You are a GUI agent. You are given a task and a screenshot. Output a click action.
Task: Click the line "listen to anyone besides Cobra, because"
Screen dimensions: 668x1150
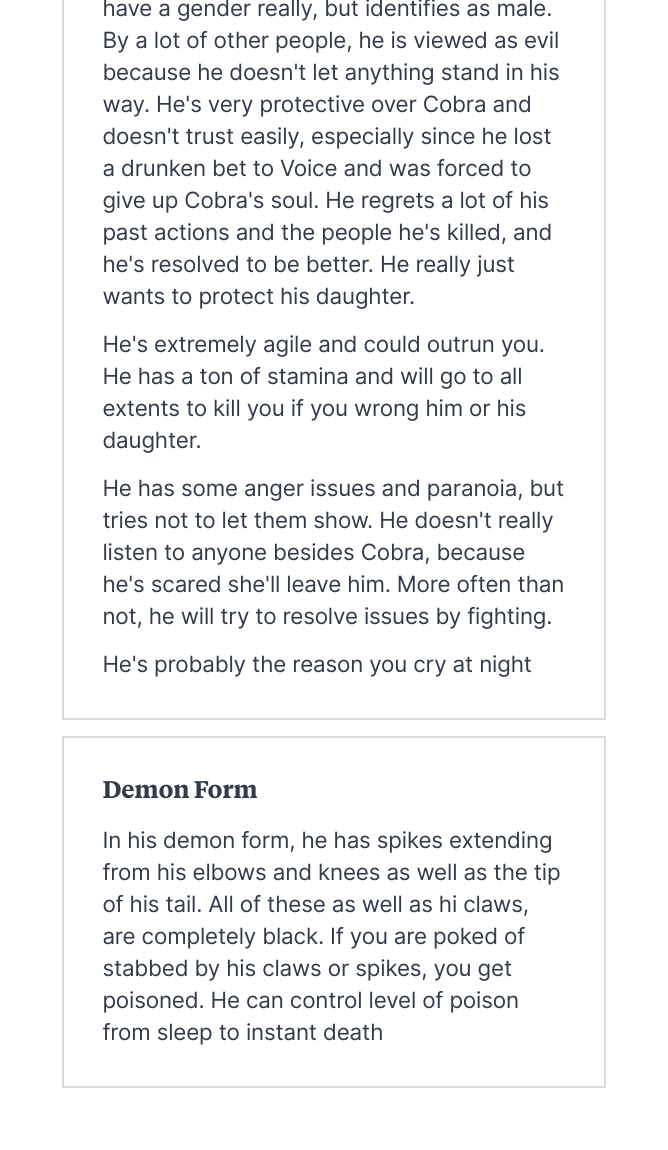314,553
